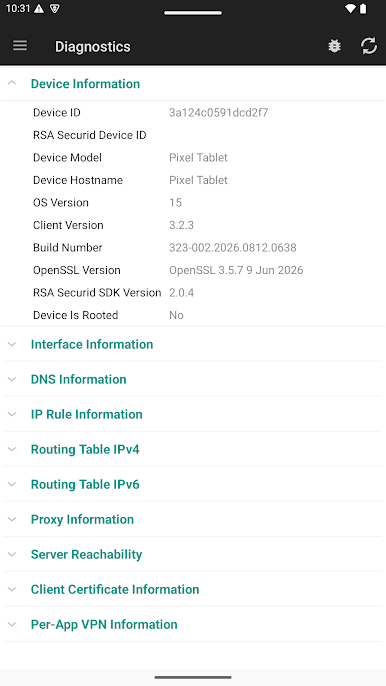This screenshot has width=386, height=686.
Task: Tap the Wi-Fi signal status icon
Action: [x=350, y=9]
